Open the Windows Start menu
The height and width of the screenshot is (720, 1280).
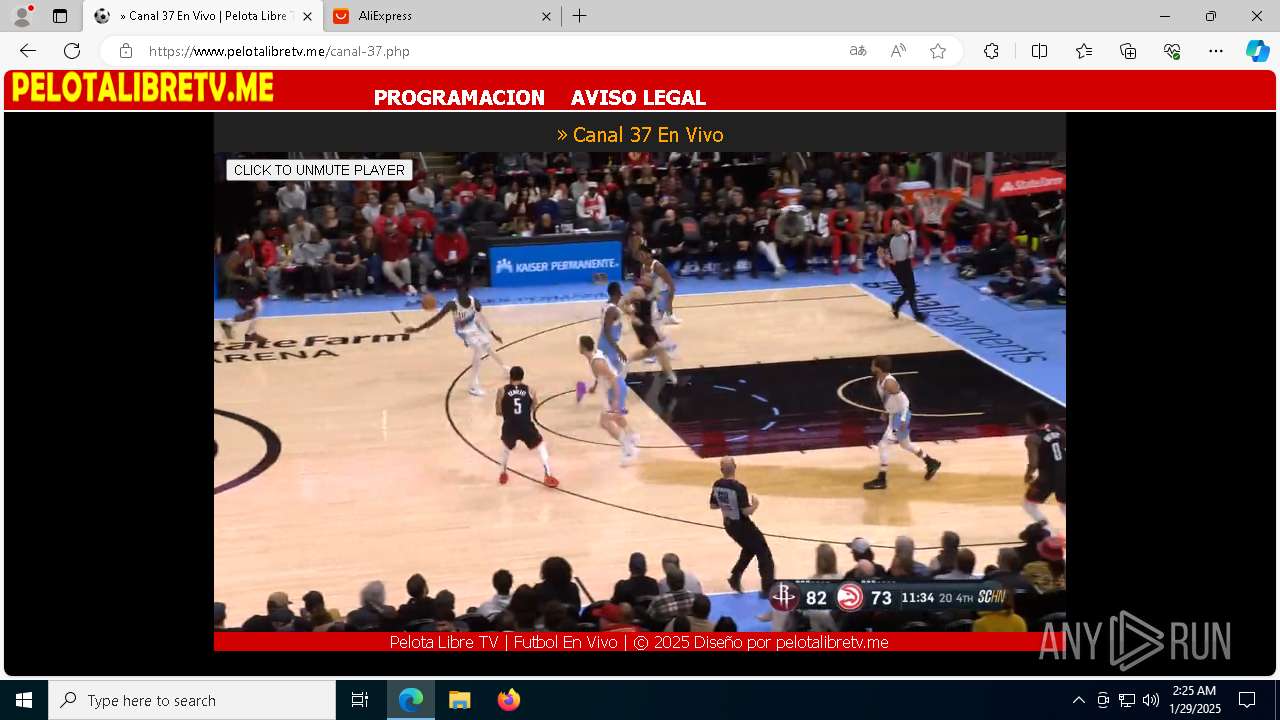pos(24,700)
